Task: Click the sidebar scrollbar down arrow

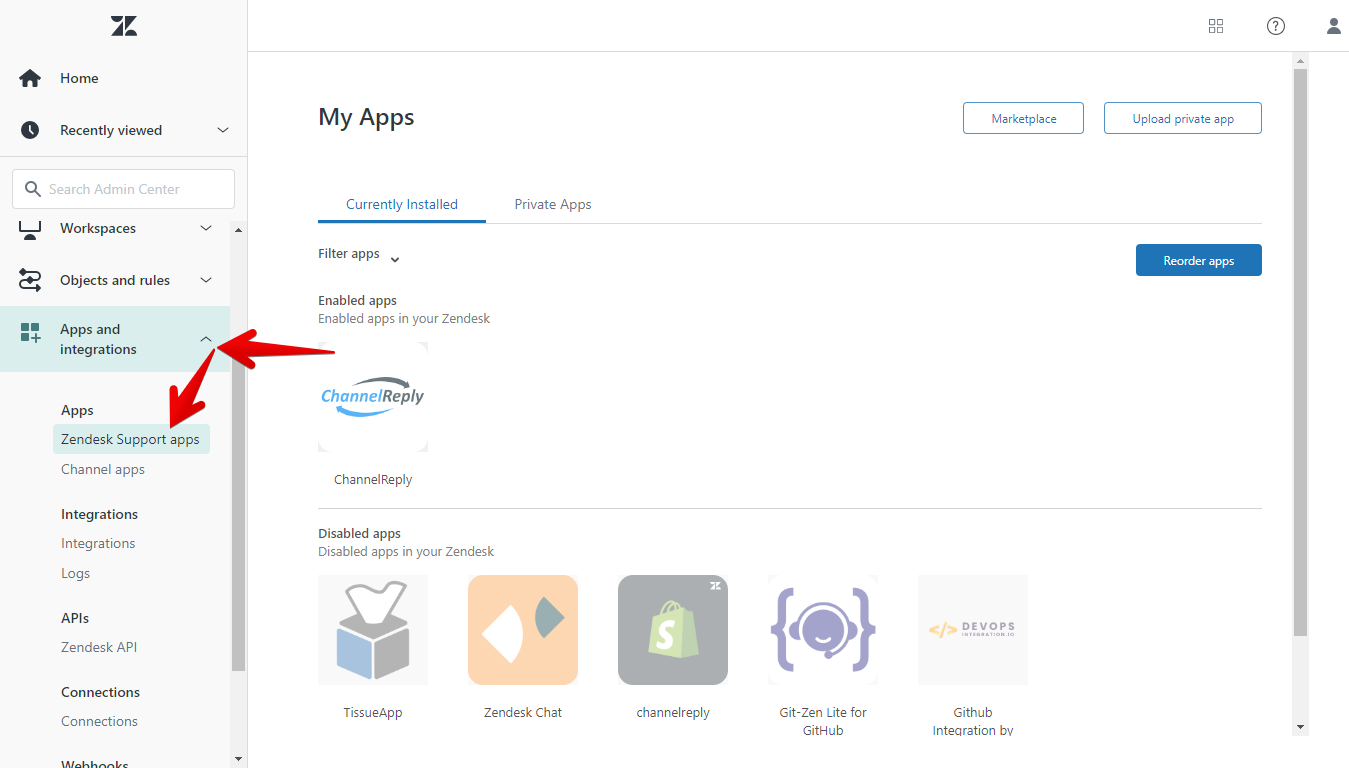Action: point(238,759)
